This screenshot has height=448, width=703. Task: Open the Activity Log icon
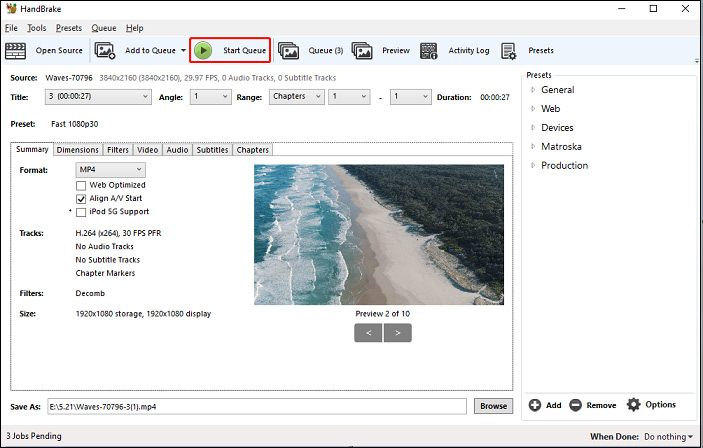tap(429, 51)
